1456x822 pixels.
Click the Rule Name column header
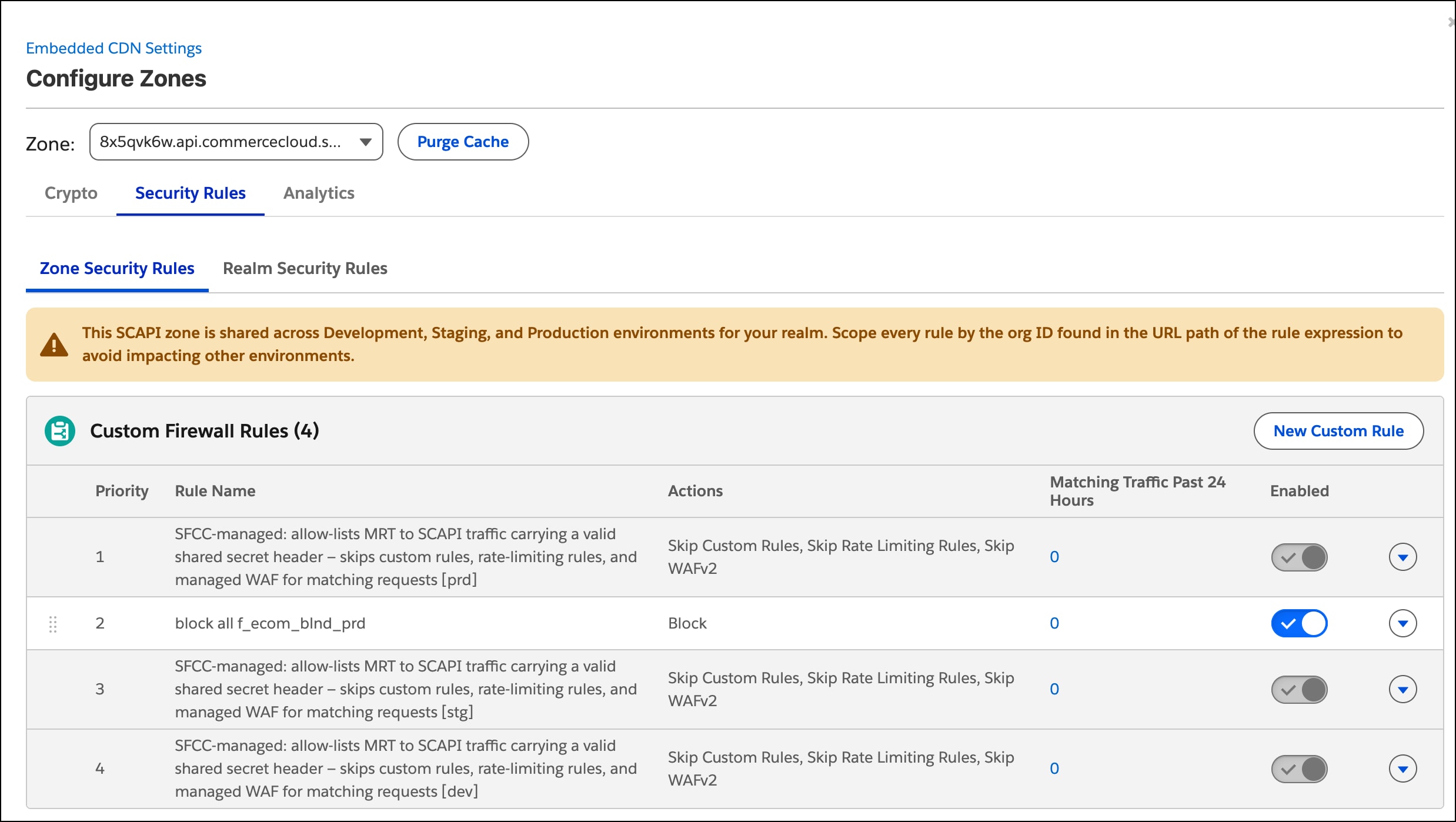pyautogui.click(x=215, y=491)
